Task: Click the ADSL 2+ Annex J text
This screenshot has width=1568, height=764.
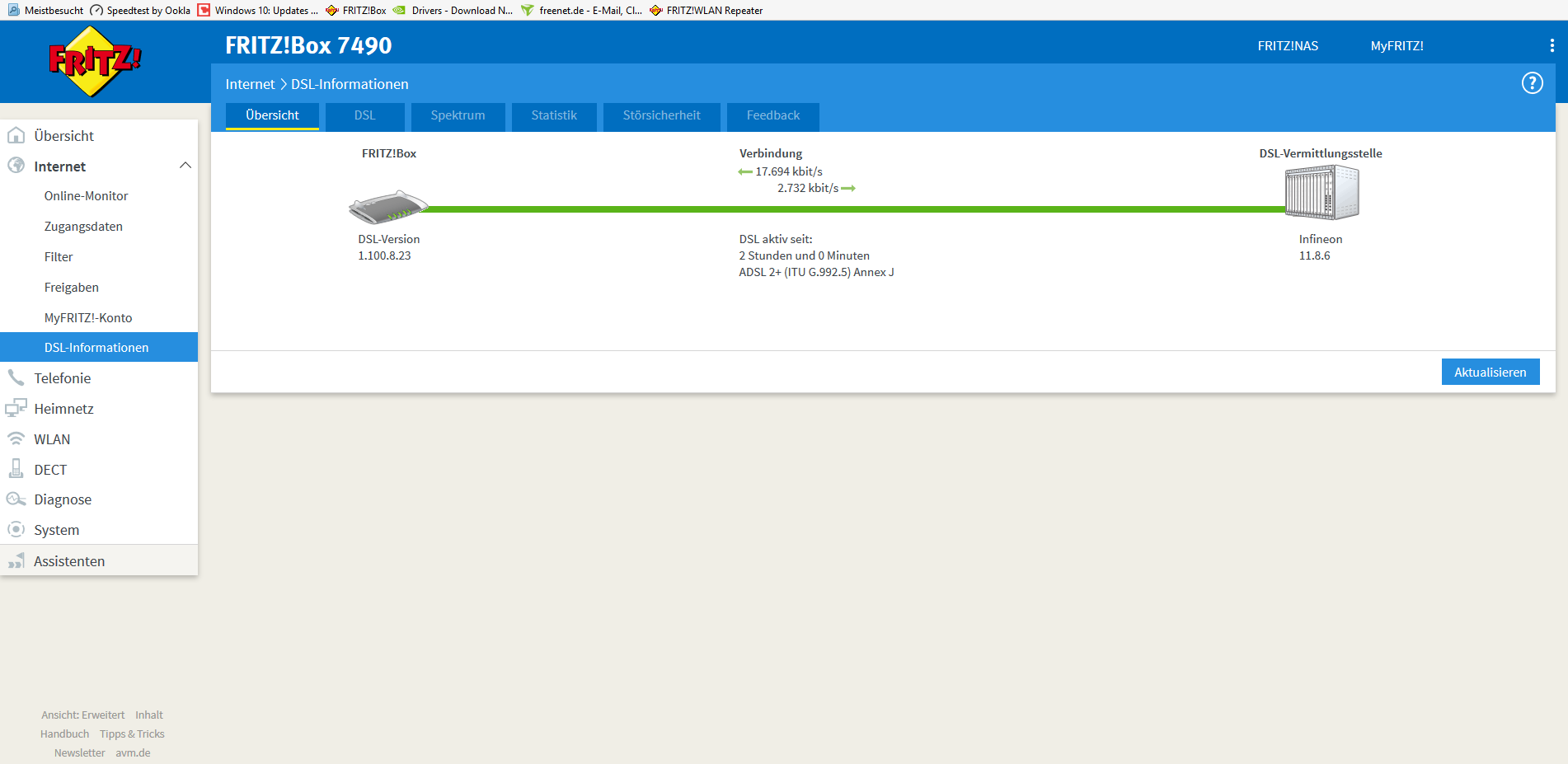Action: (x=816, y=272)
